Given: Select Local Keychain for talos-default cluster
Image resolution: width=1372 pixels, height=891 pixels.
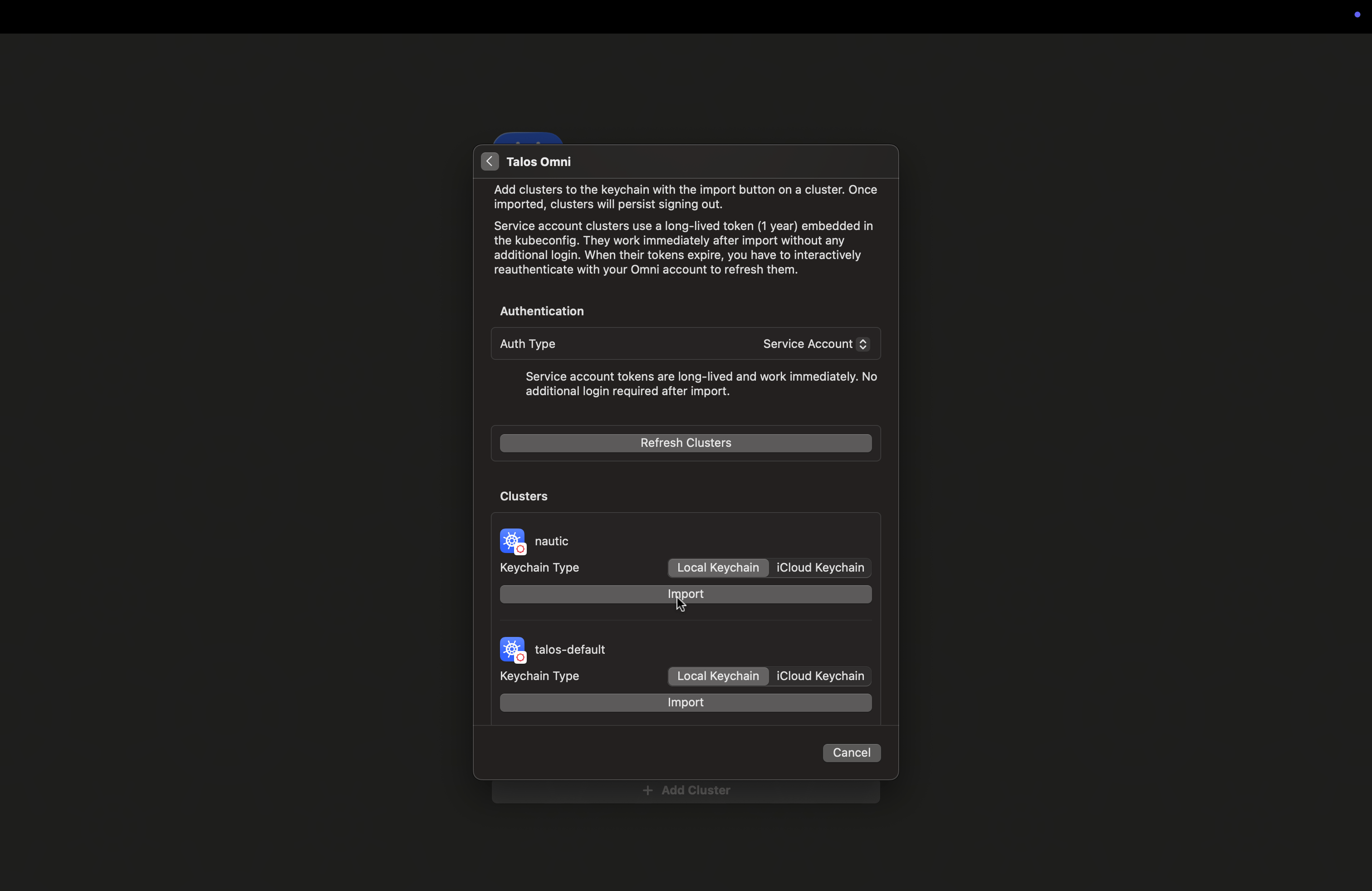Looking at the screenshot, I should tap(718, 676).
